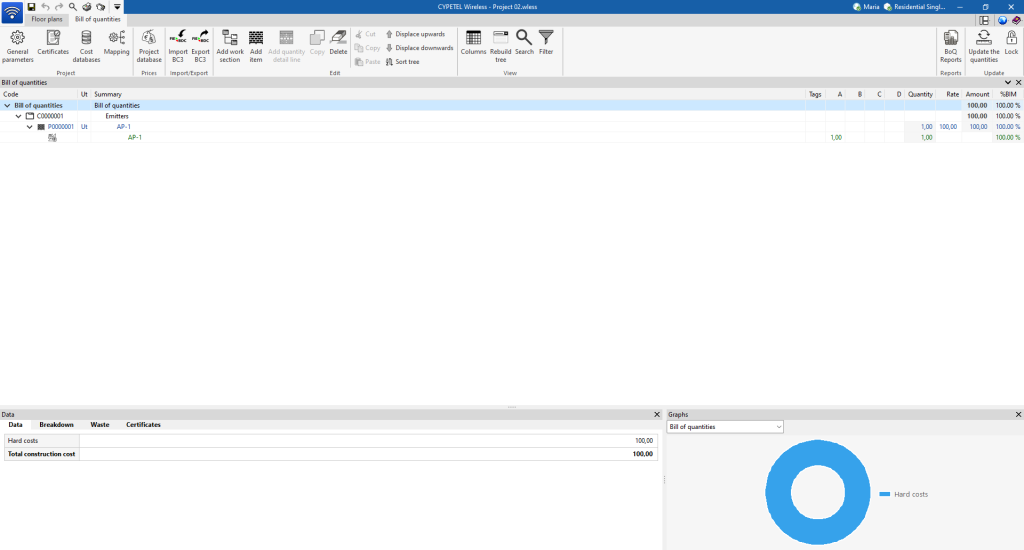The image size is (1024, 550).
Task: Open the Certificates ribbon tool
Action: point(53,43)
